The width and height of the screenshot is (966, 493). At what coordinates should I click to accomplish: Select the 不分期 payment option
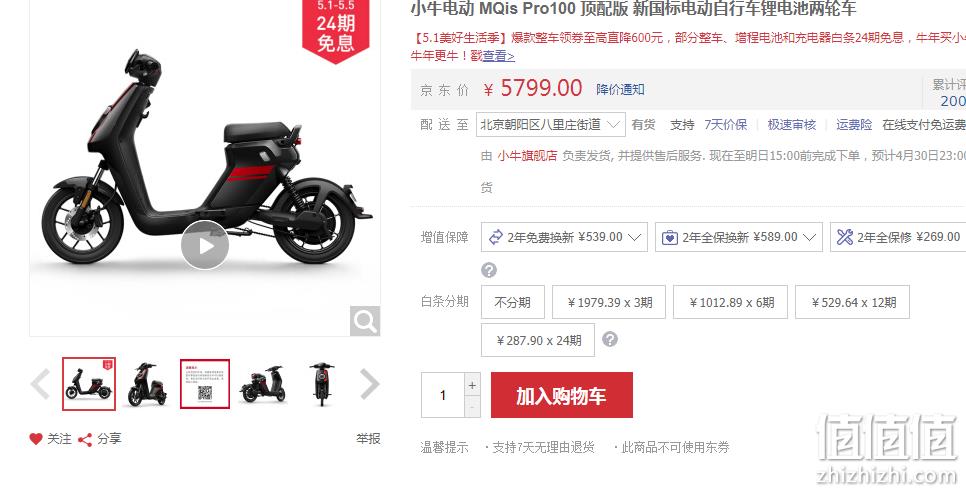click(x=513, y=302)
